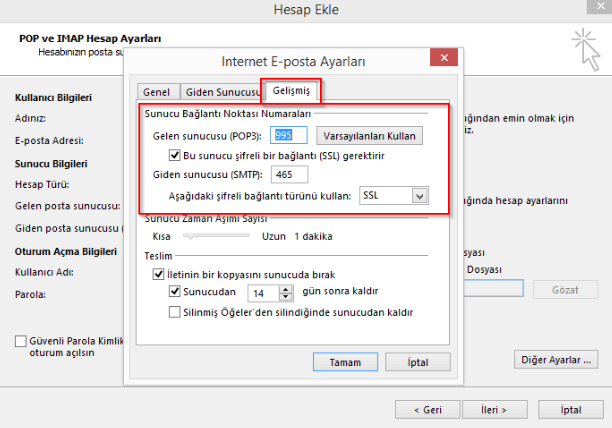Image resolution: width=612 pixels, height=428 pixels.
Task: Click the Giden sunucusu (SMTP) port field
Action: (289, 175)
